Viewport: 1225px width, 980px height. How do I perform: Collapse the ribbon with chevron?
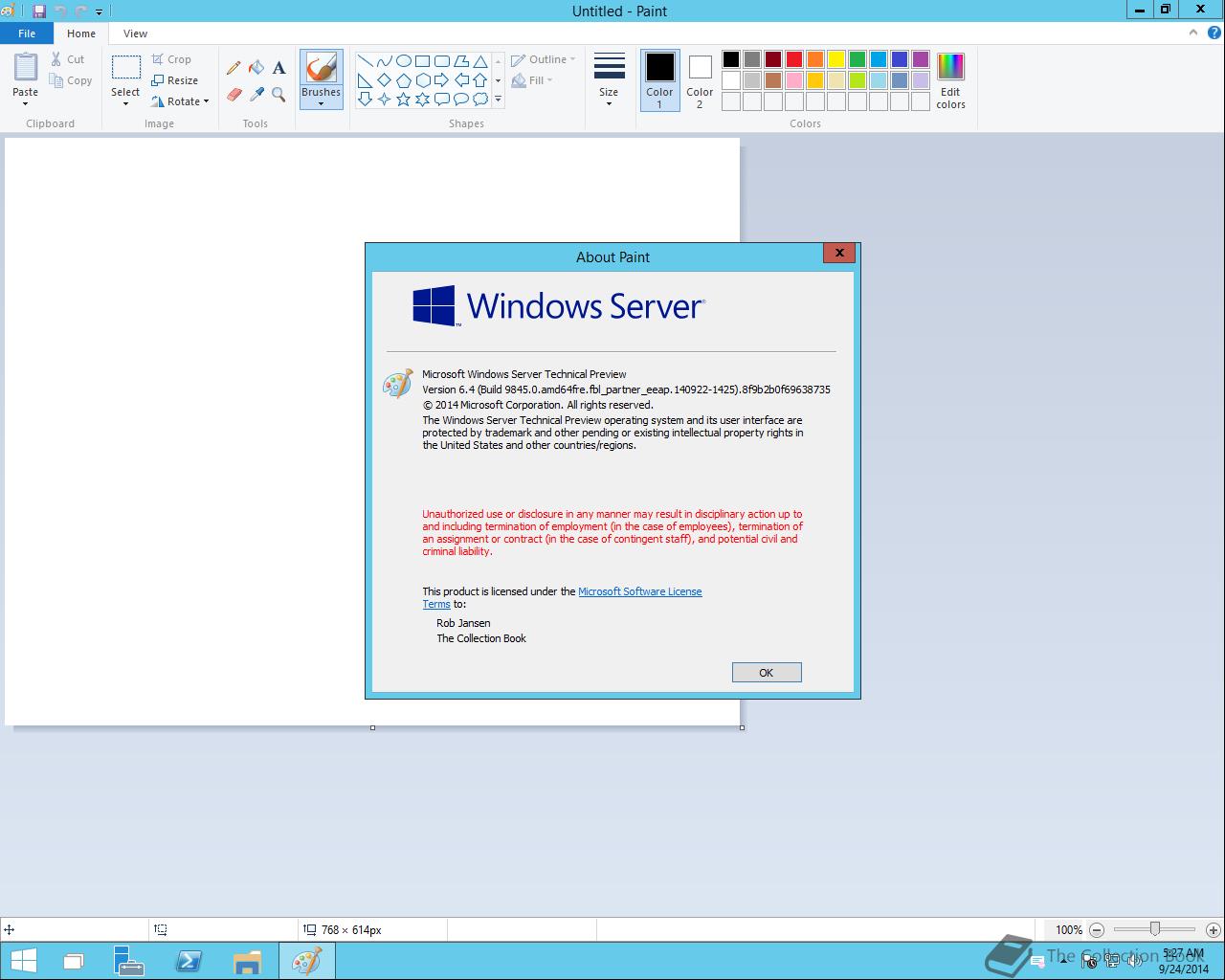pyautogui.click(x=1192, y=33)
